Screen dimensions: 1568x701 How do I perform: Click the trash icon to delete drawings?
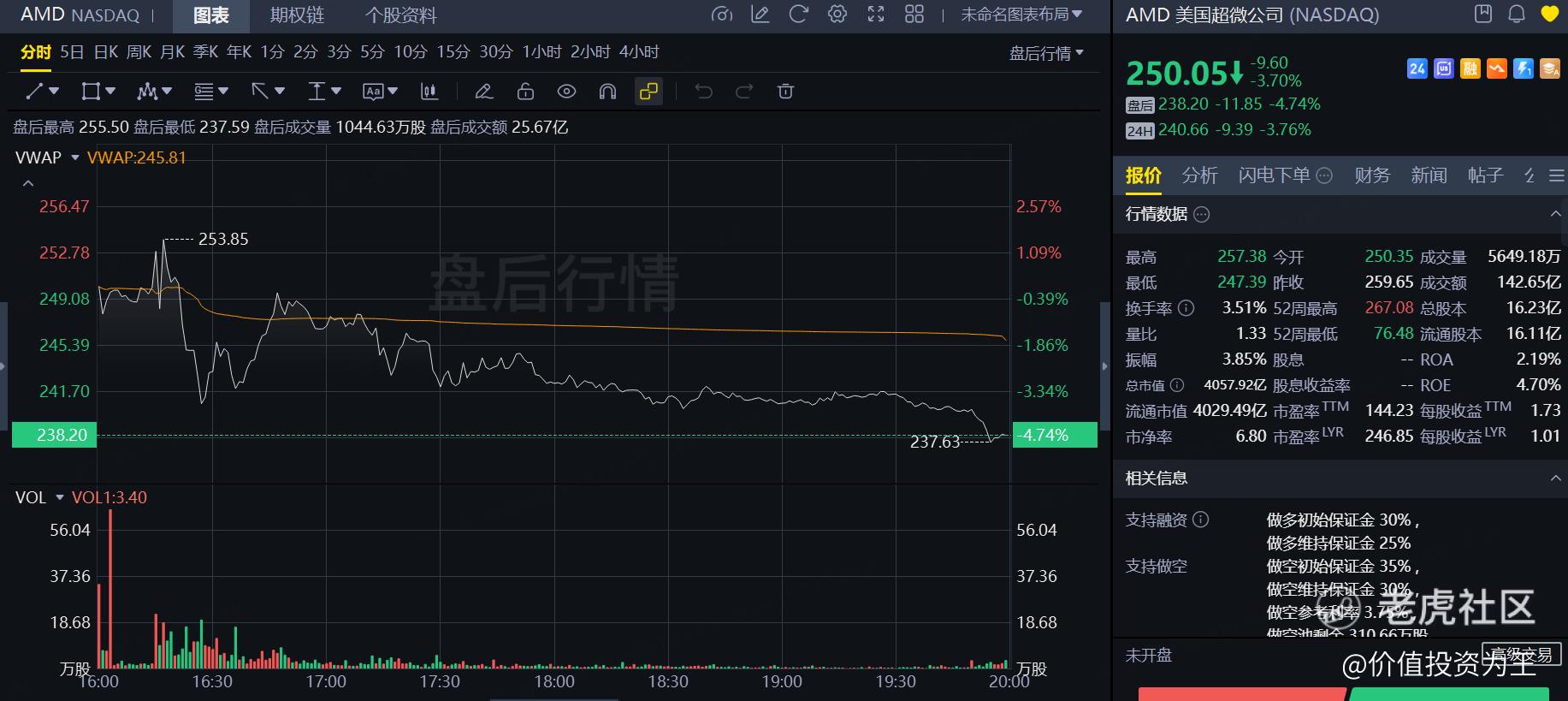tap(785, 92)
